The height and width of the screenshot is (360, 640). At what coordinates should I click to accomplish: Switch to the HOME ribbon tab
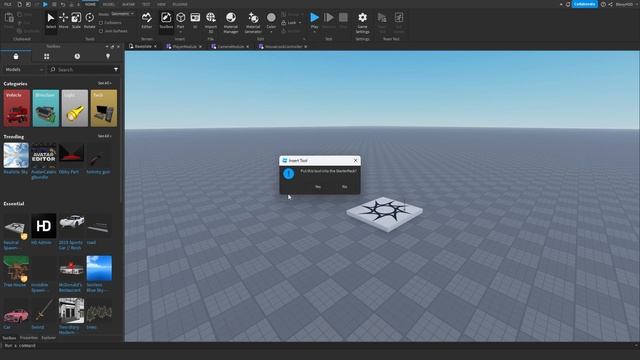coord(90,4)
